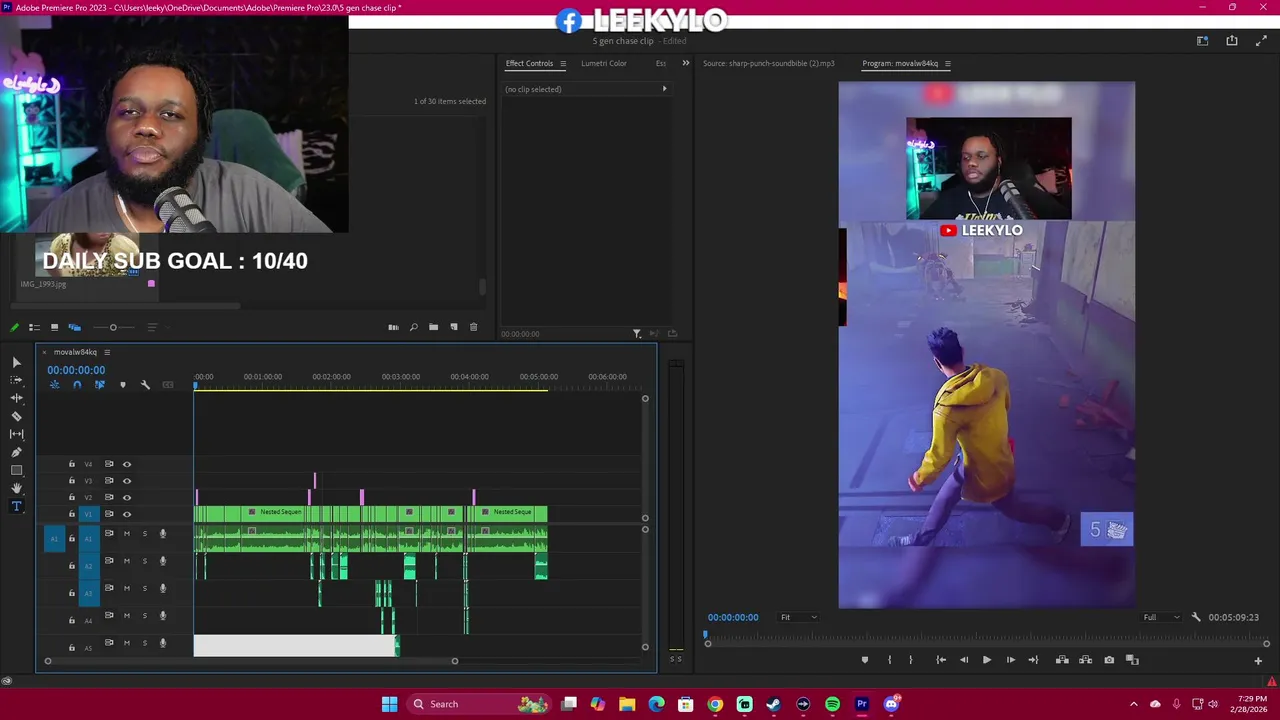Image resolution: width=1280 pixels, height=720 pixels.
Task: Select the Slip tool
Action: pos(16,434)
